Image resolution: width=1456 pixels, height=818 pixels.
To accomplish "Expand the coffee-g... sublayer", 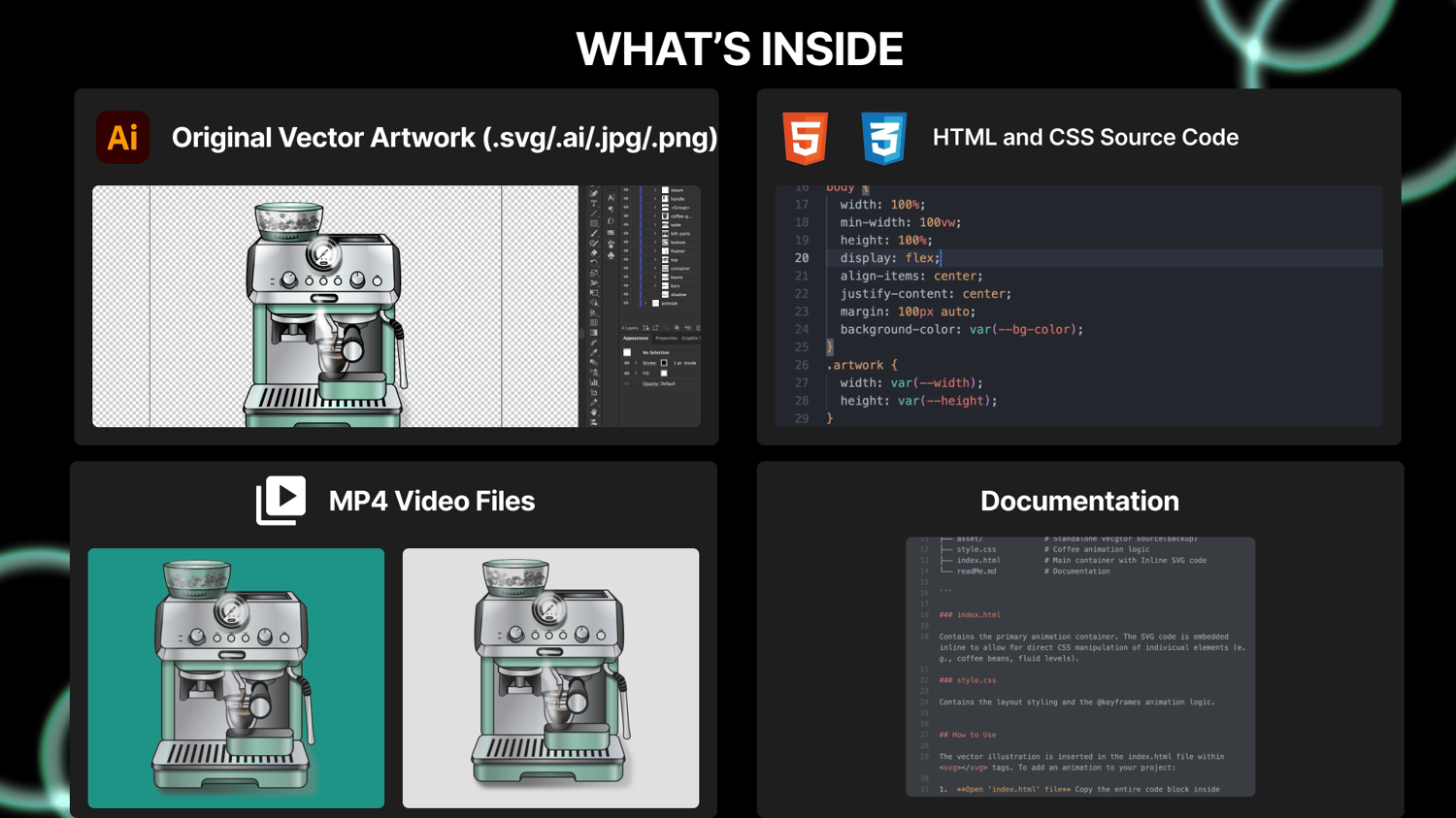I will click(656, 216).
